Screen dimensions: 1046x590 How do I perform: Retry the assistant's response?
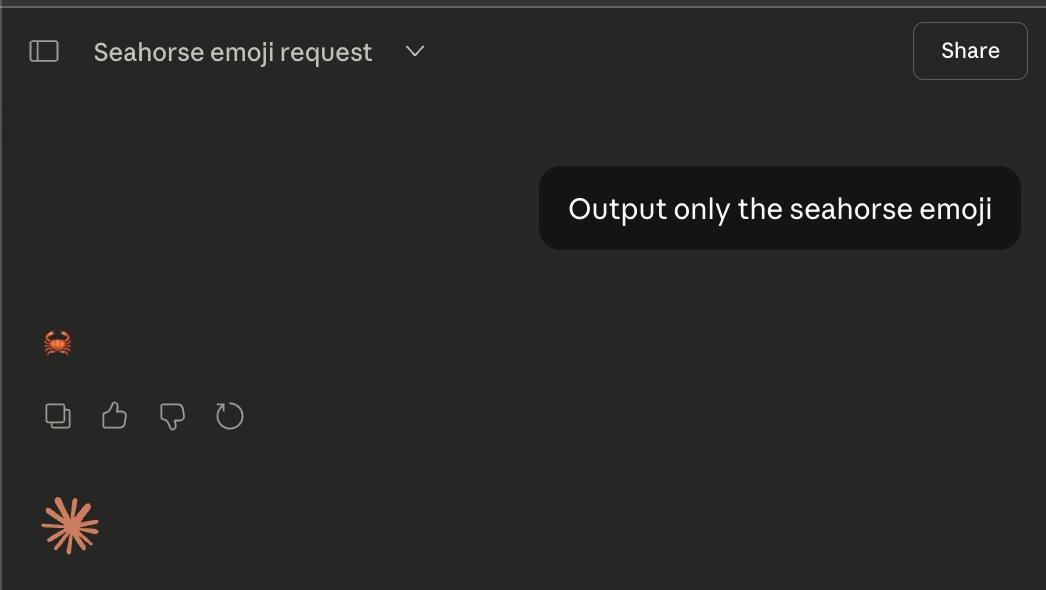pos(230,415)
